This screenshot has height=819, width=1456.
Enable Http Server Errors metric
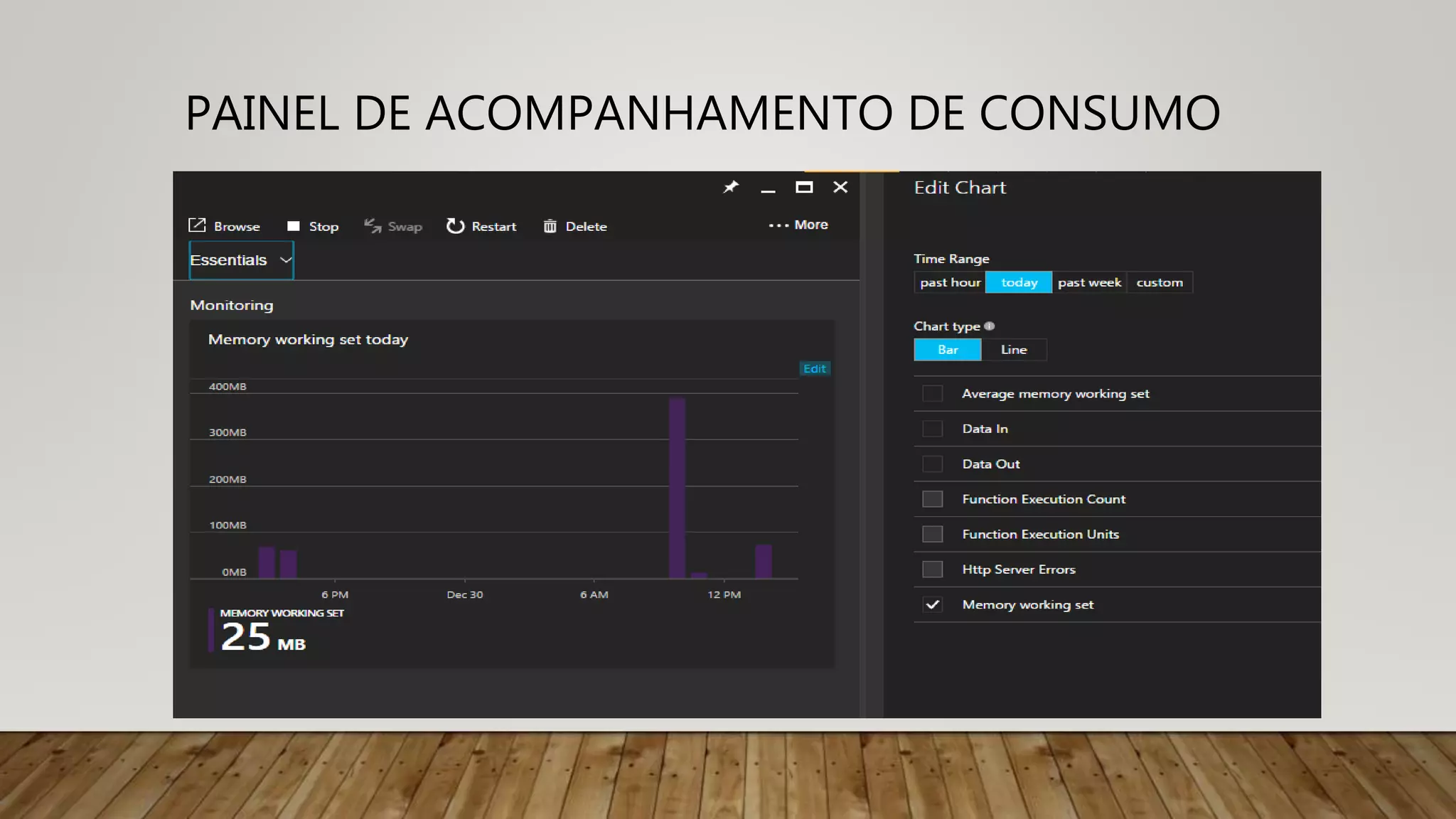pos(933,569)
